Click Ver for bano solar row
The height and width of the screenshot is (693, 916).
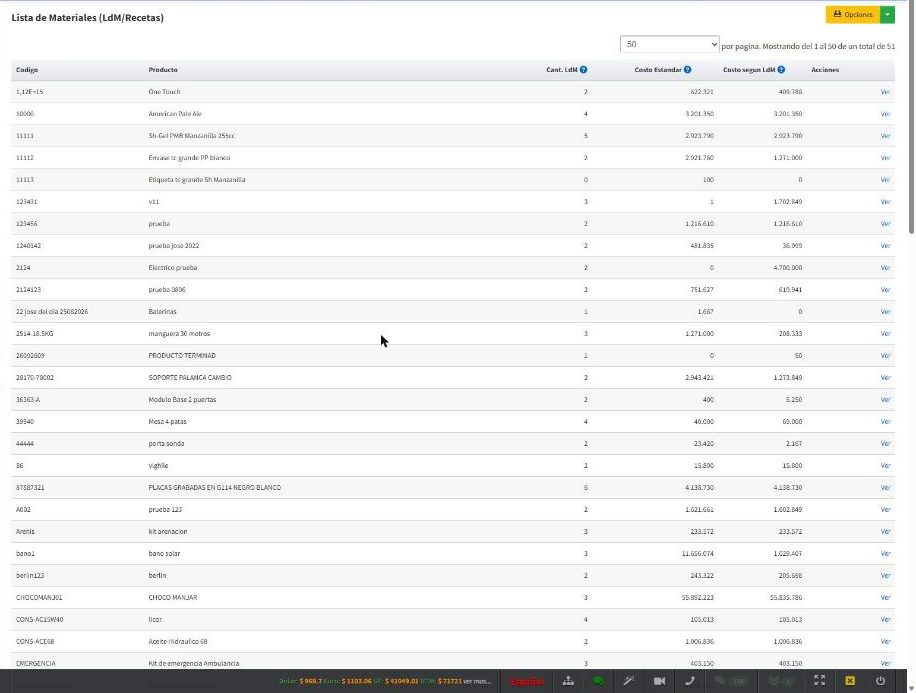(x=885, y=554)
